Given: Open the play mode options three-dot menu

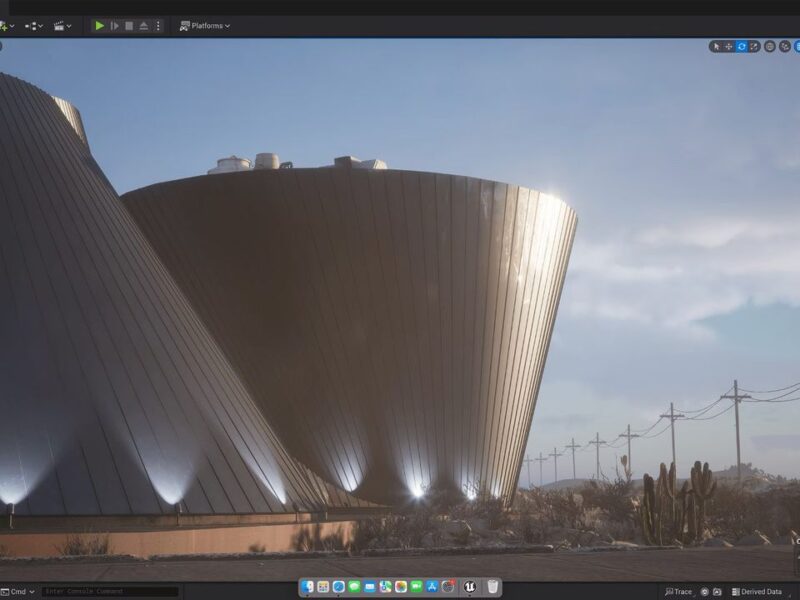Looking at the screenshot, I should click(x=158, y=26).
